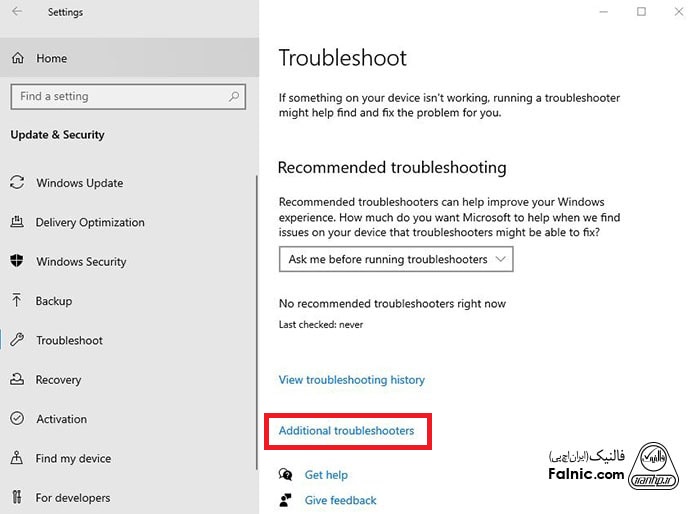The height and width of the screenshot is (514, 694).
Task: Click the Windows Security shield icon
Action: (x=17, y=261)
